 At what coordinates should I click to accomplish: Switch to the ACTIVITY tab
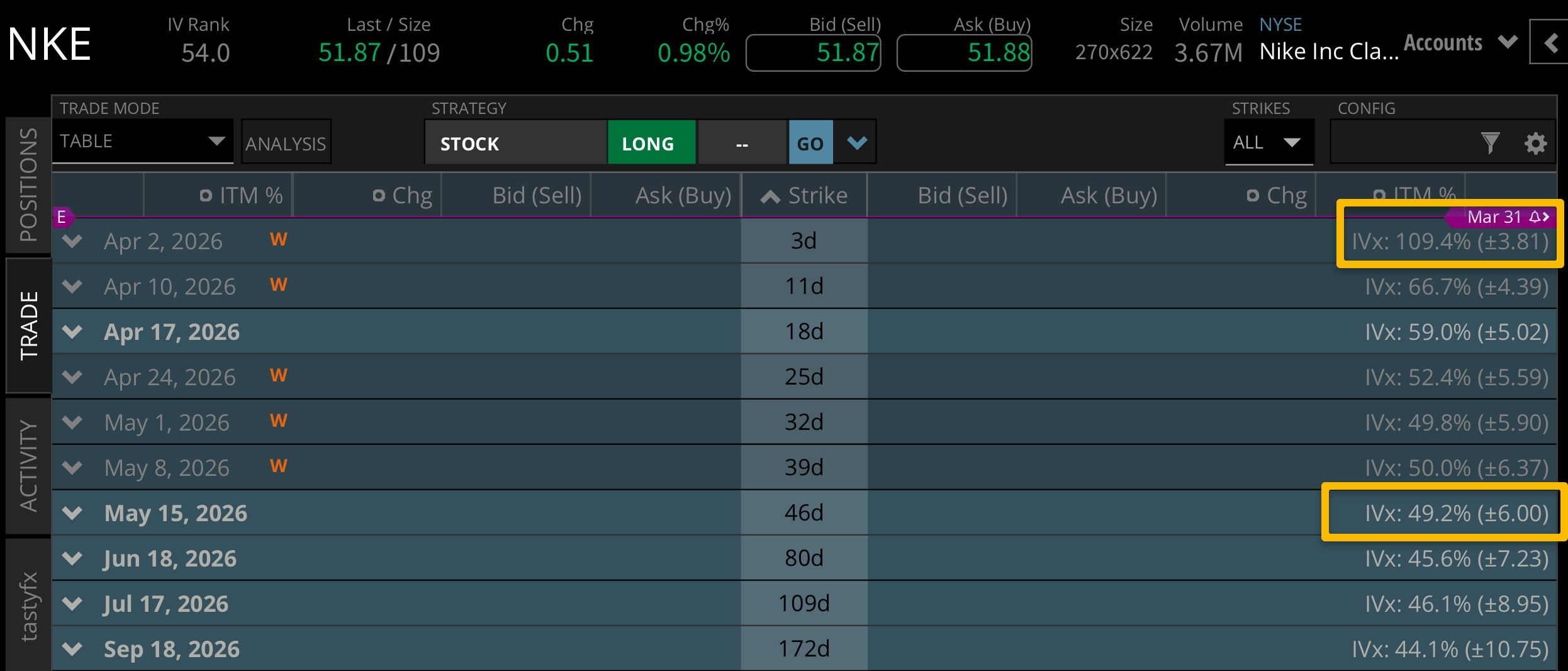coord(28,466)
